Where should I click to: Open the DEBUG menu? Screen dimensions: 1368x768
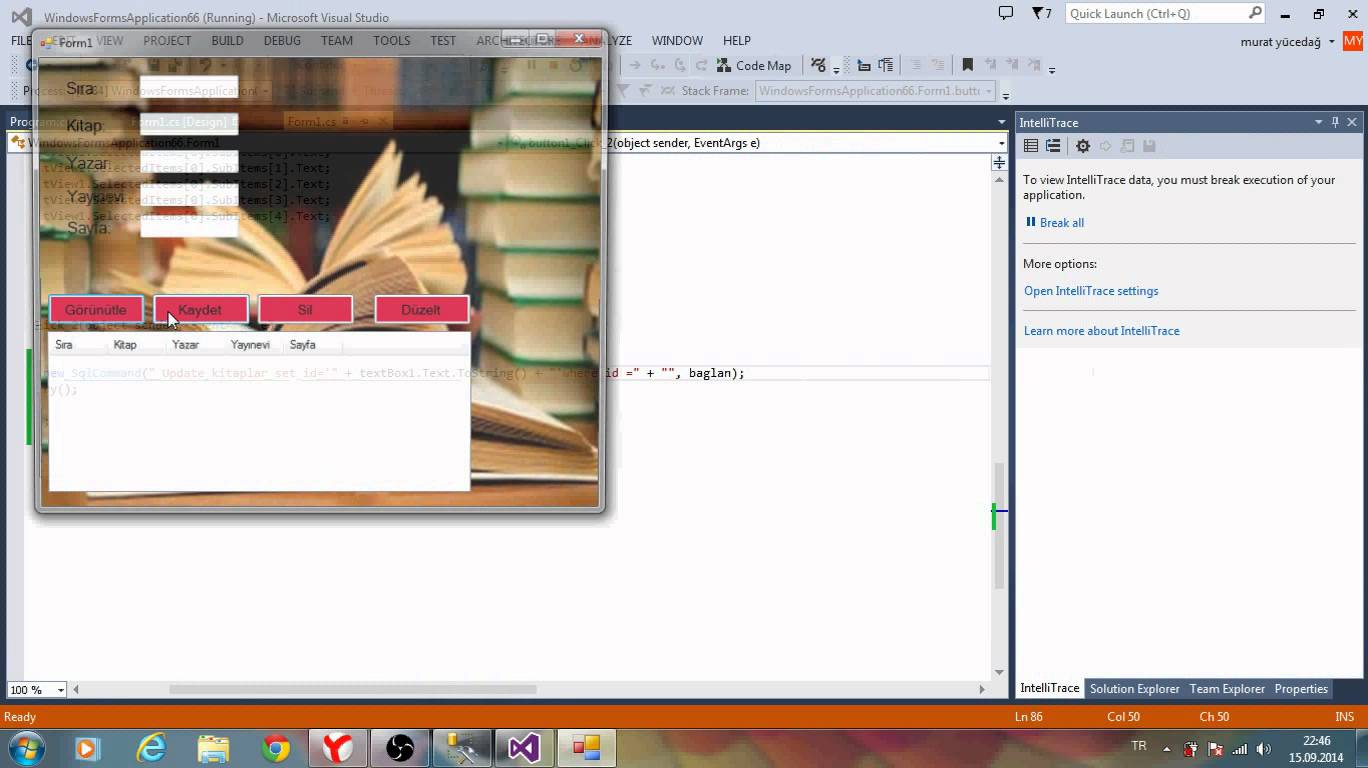coord(282,41)
